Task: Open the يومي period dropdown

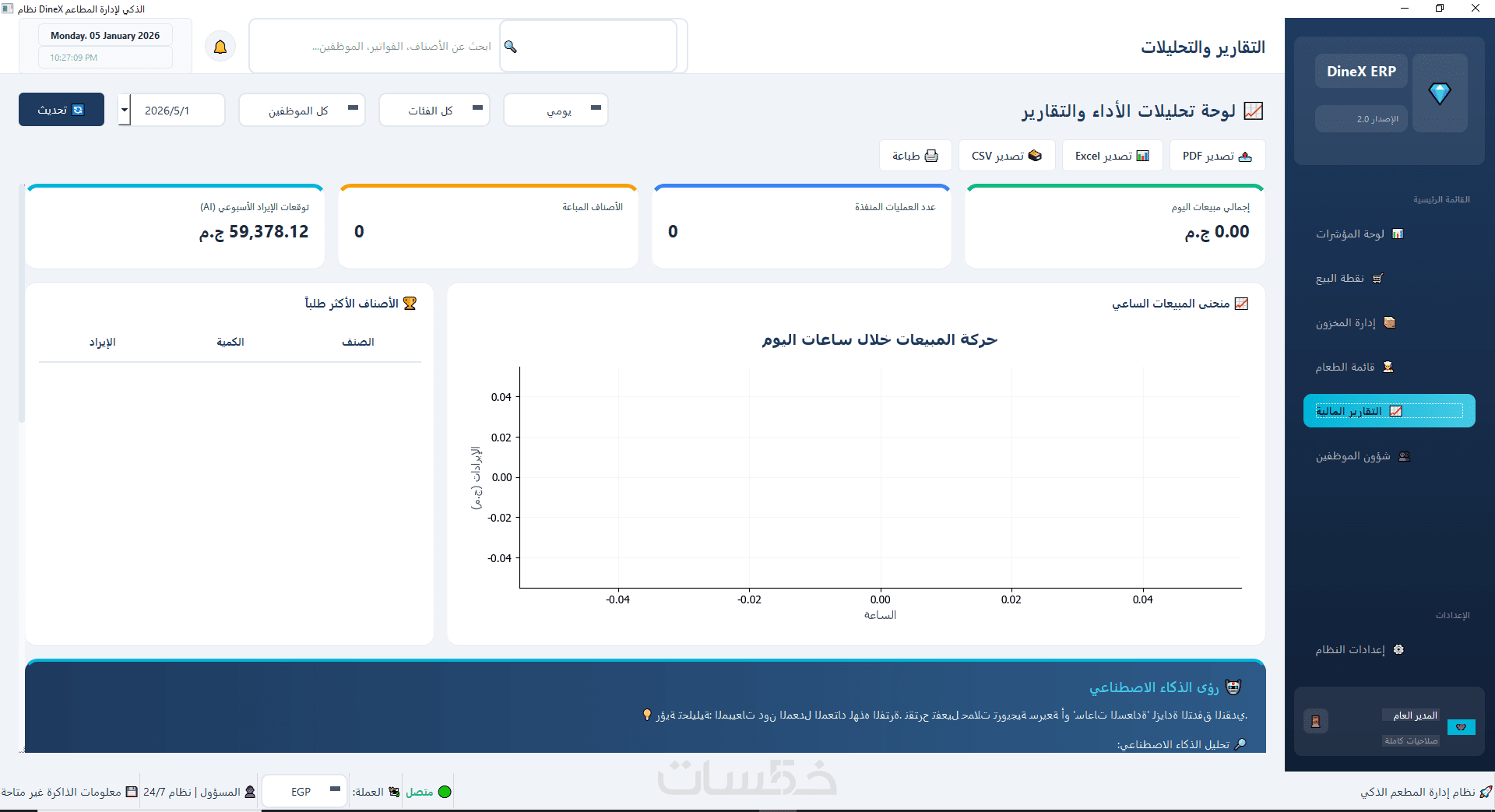Action: [x=556, y=110]
